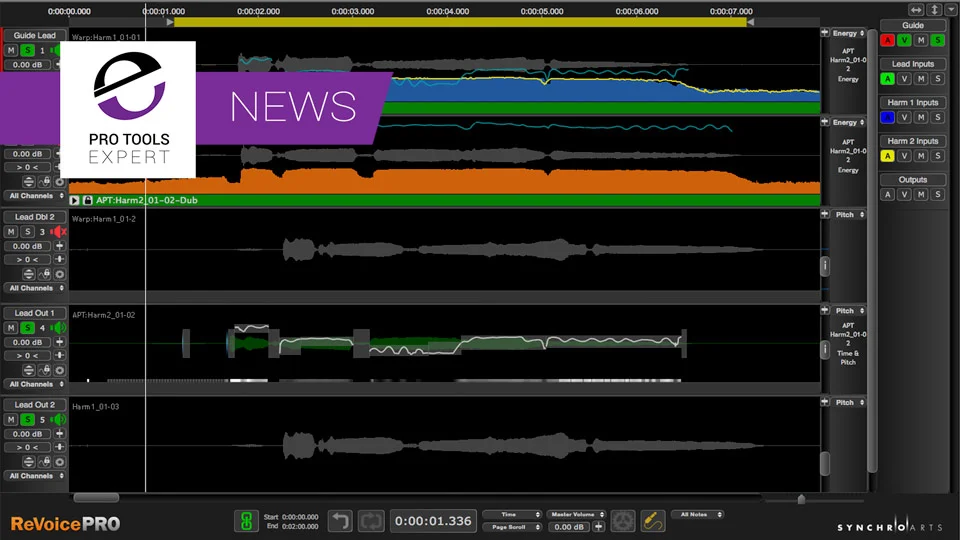
Task: Open All Channels dropdown on Lead Out 2
Action: coord(34,476)
